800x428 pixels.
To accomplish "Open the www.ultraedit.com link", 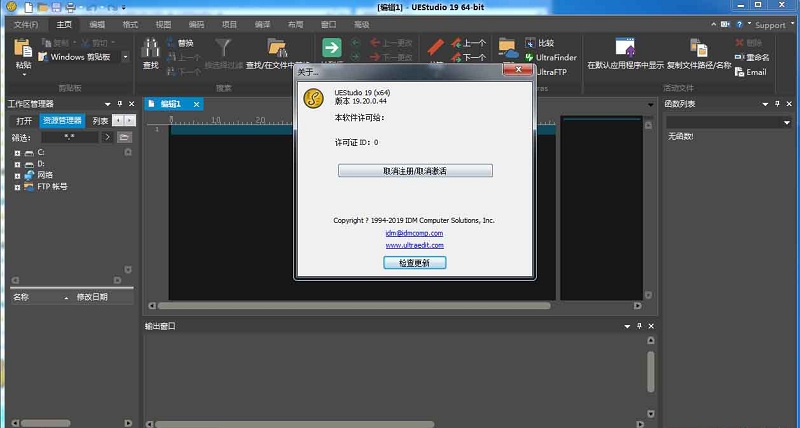I will tap(414, 245).
